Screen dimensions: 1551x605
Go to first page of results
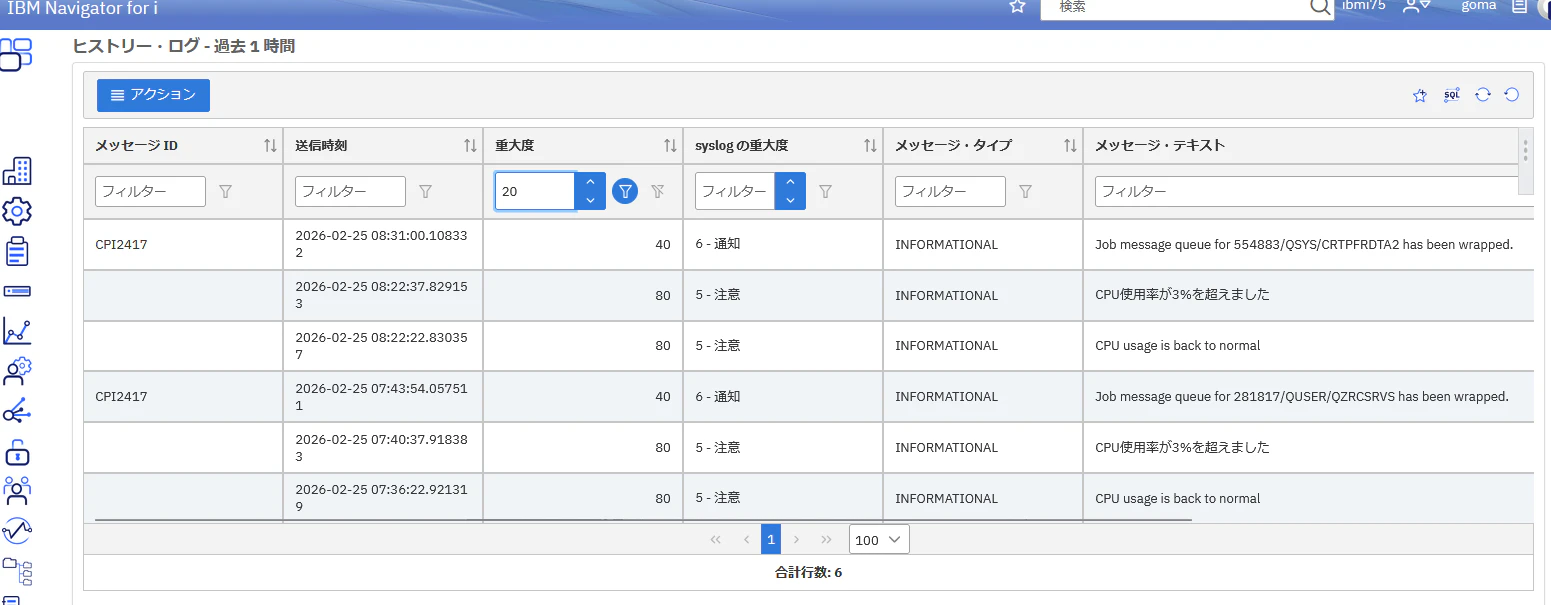click(x=715, y=540)
